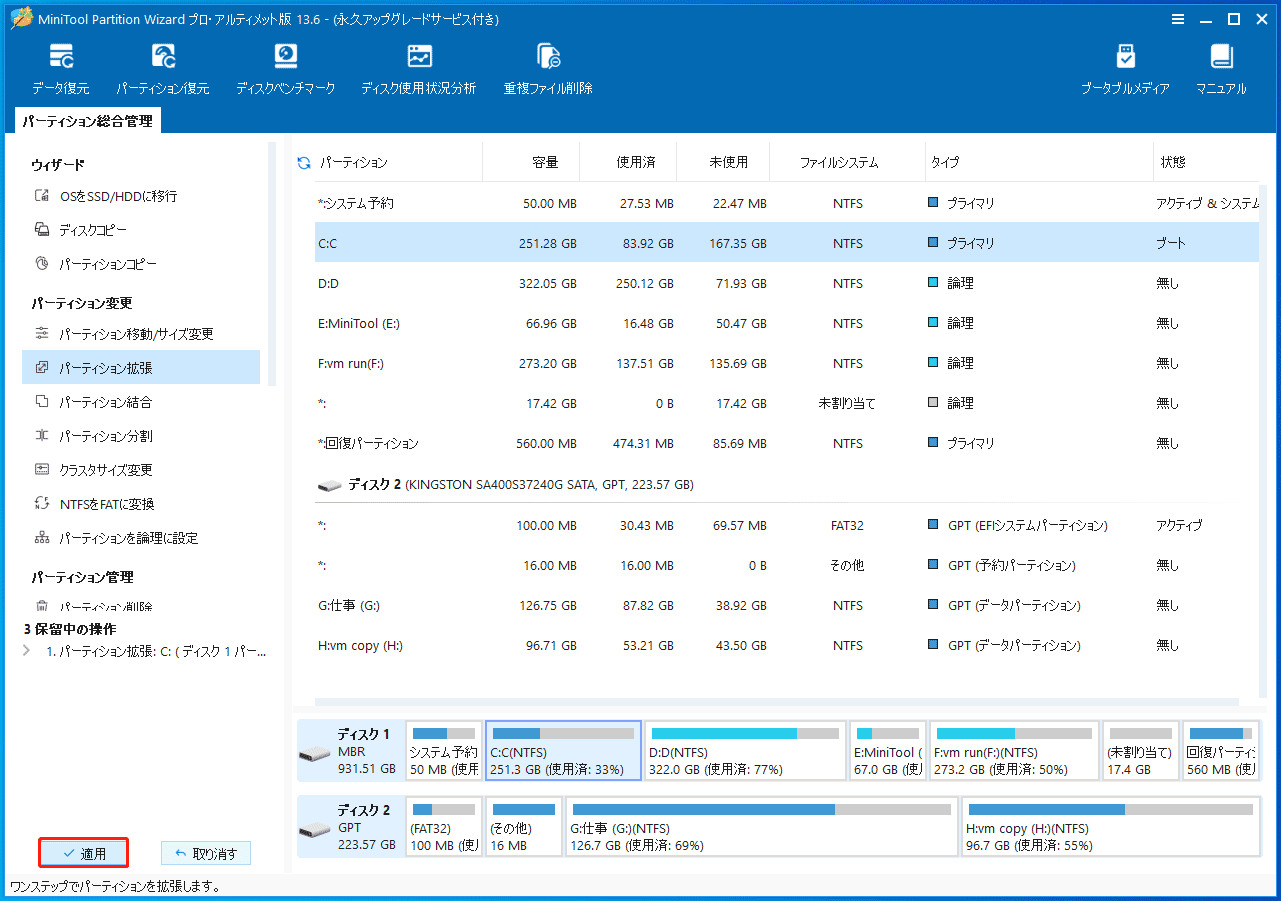Launch ディスクベンチマーク
Screen dimensions: 1281x901
tap(286, 69)
